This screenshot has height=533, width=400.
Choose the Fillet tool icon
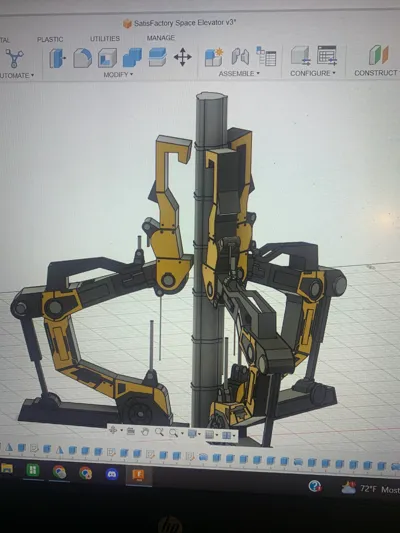click(x=83, y=58)
